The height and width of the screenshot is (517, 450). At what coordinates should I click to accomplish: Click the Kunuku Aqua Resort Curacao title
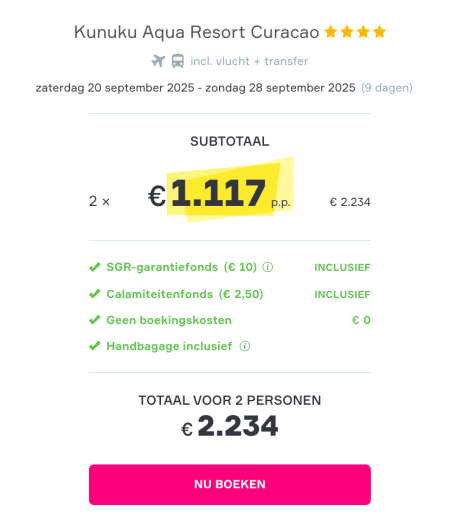196,32
